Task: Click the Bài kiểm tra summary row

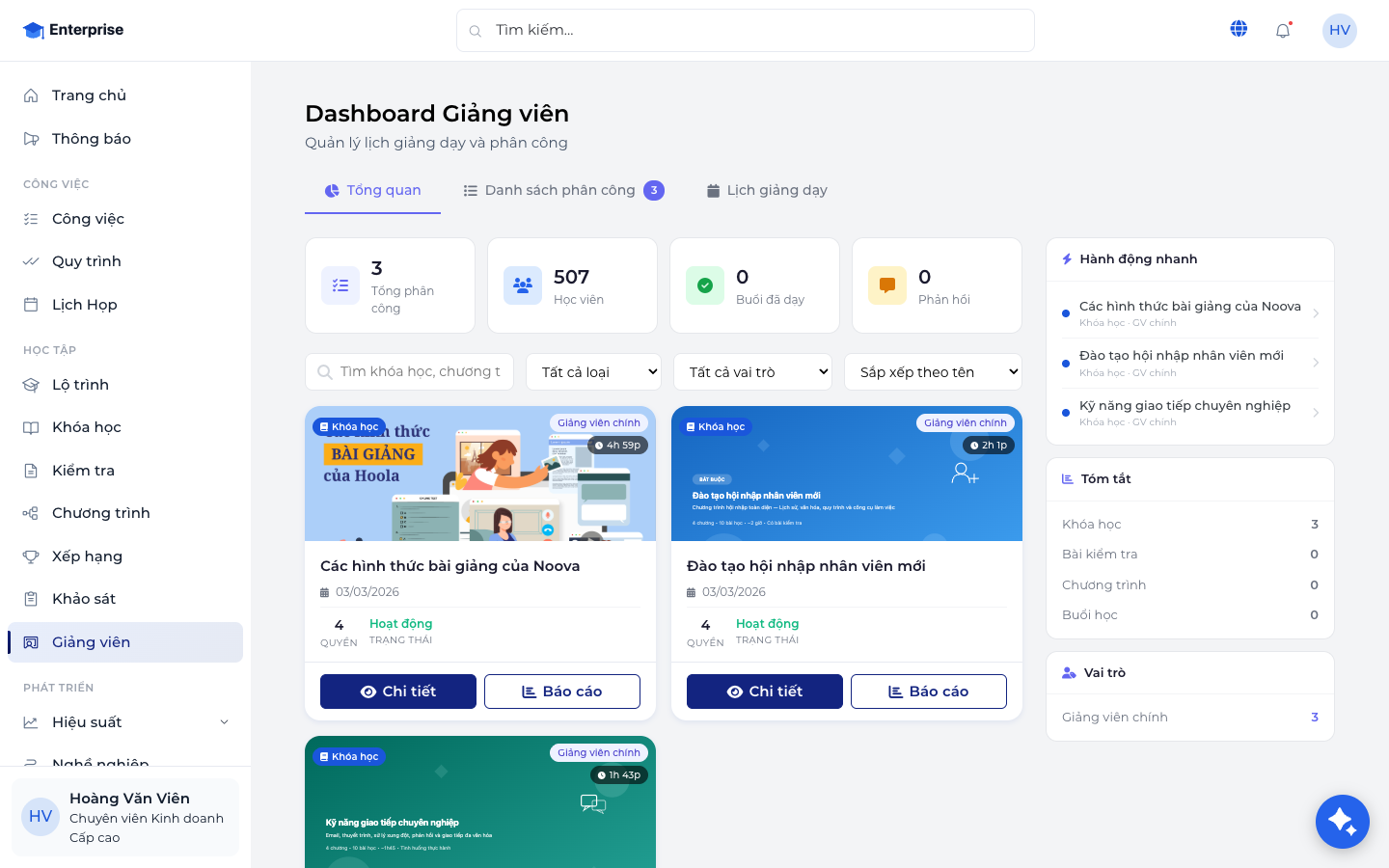Action: [1190, 555]
